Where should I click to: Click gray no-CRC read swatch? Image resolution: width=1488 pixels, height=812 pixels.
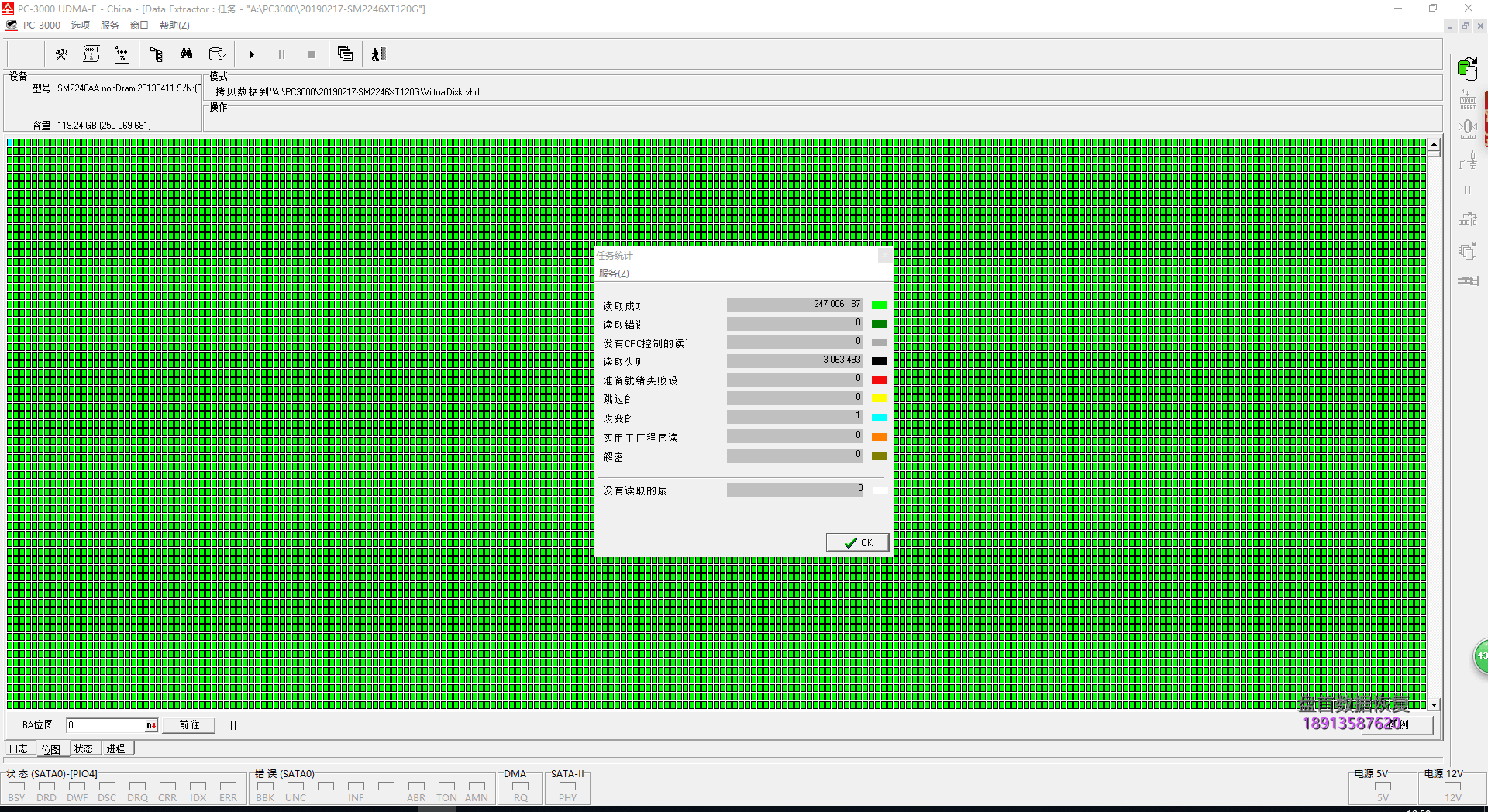(880, 342)
